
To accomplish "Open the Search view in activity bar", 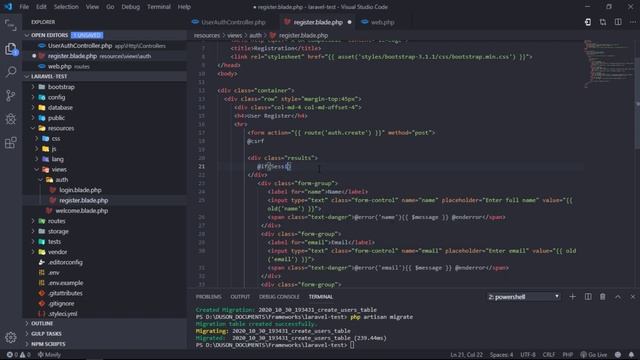I will pyautogui.click(x=11, y=72).
